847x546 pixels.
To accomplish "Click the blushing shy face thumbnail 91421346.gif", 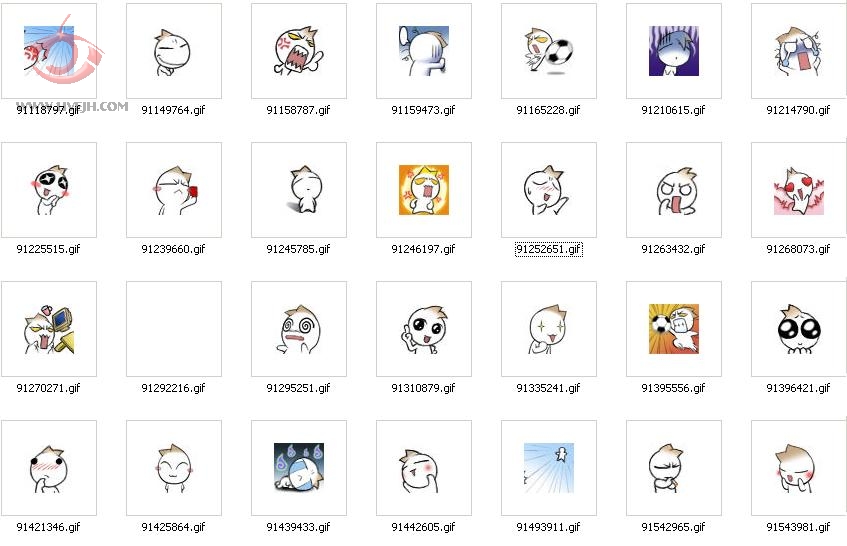I will click(49, 468).
